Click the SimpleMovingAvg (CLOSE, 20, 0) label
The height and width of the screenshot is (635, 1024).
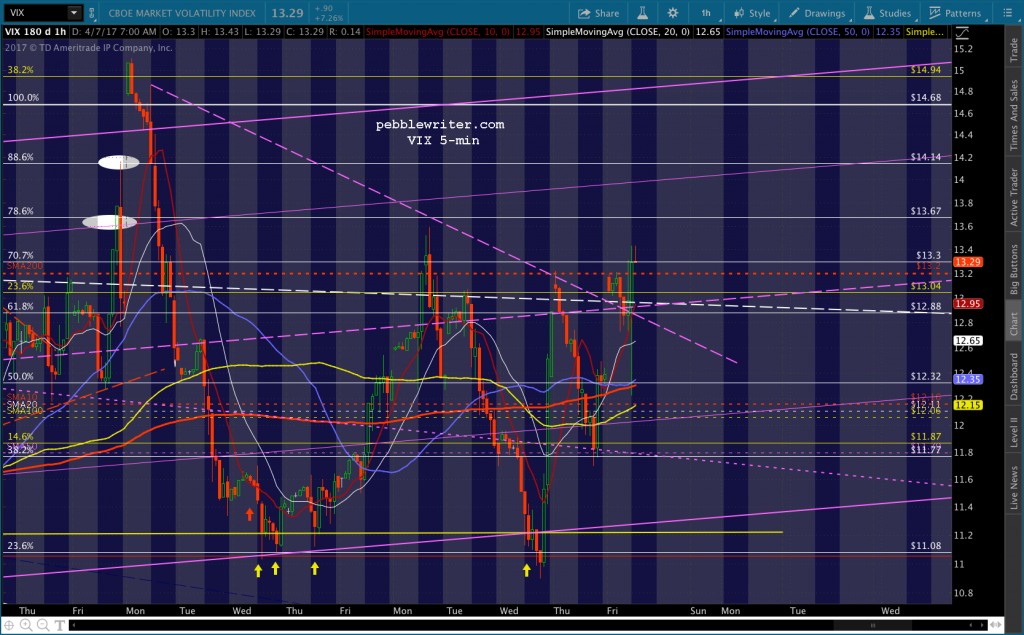(618, 31)
